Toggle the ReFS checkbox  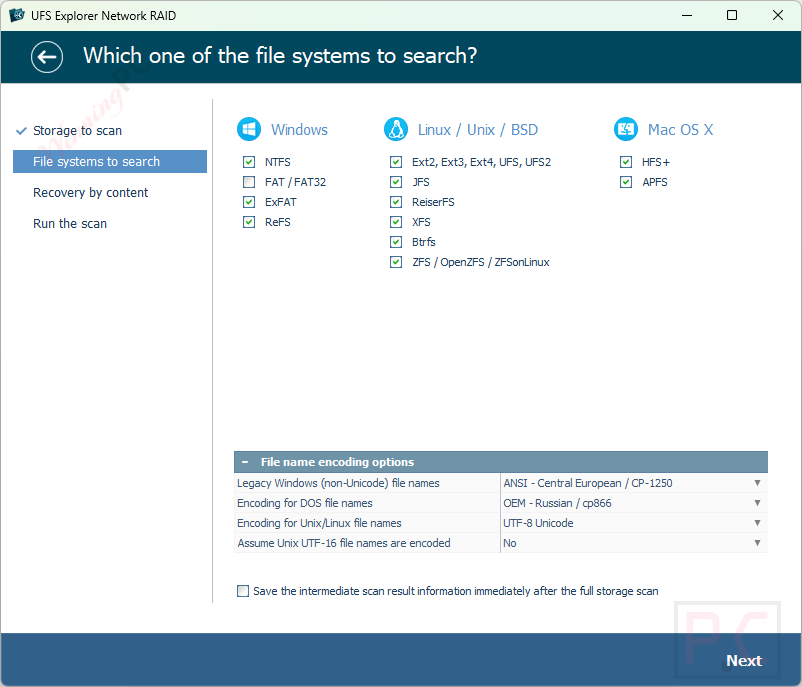[249, 222]
